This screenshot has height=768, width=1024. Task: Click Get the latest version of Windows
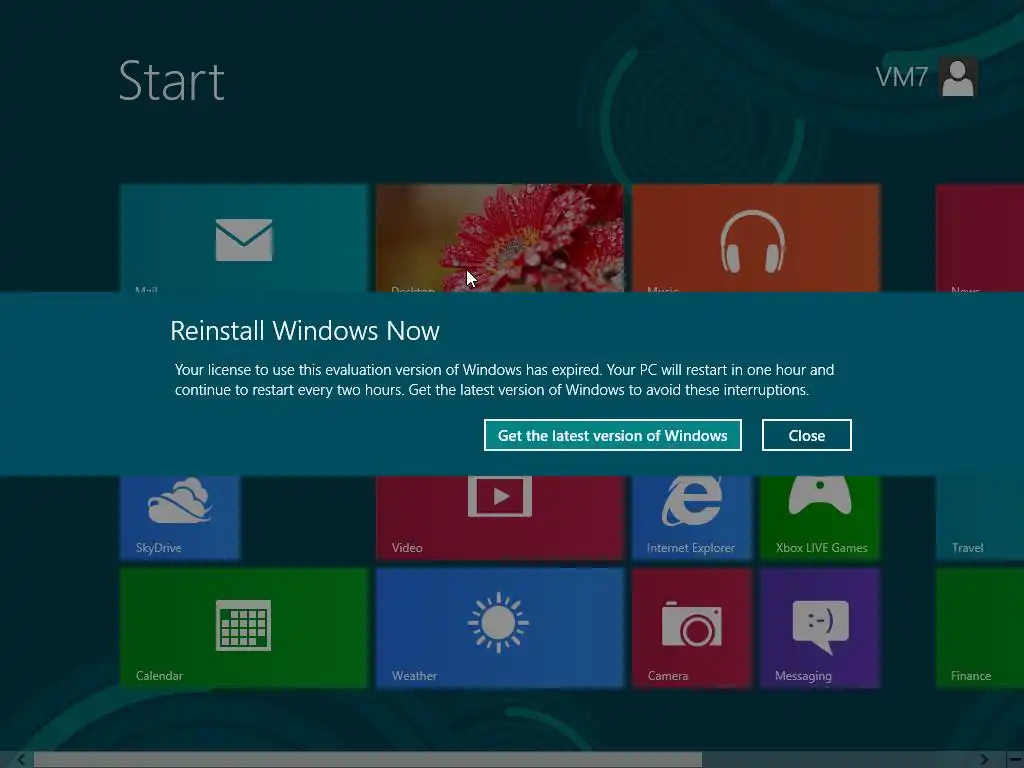[613, 435]
